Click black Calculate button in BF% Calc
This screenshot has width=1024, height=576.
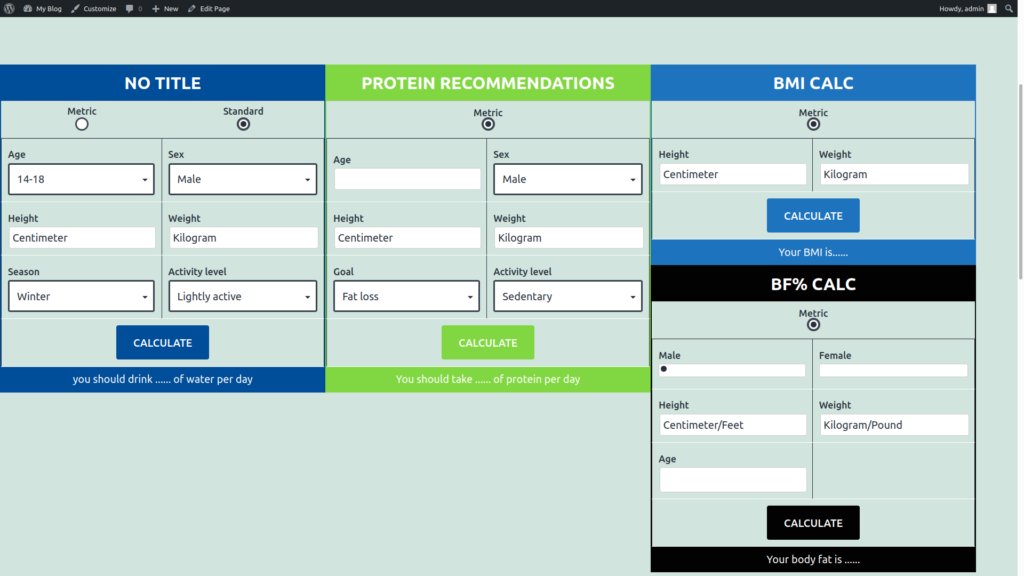coord(813,522)
